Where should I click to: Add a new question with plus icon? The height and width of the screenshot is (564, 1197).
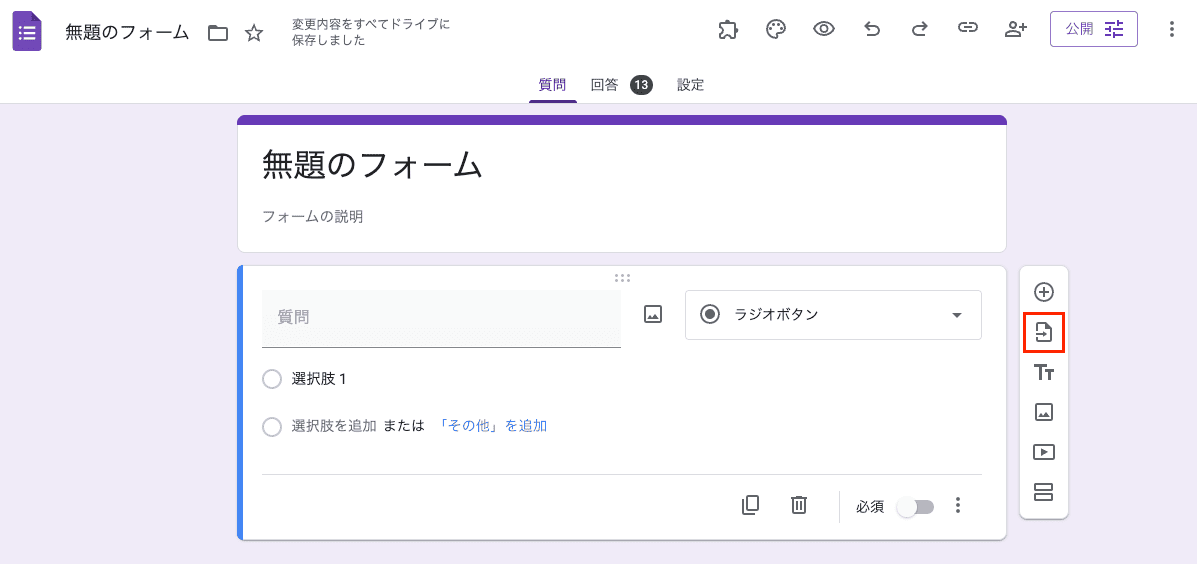point(1044,292)
